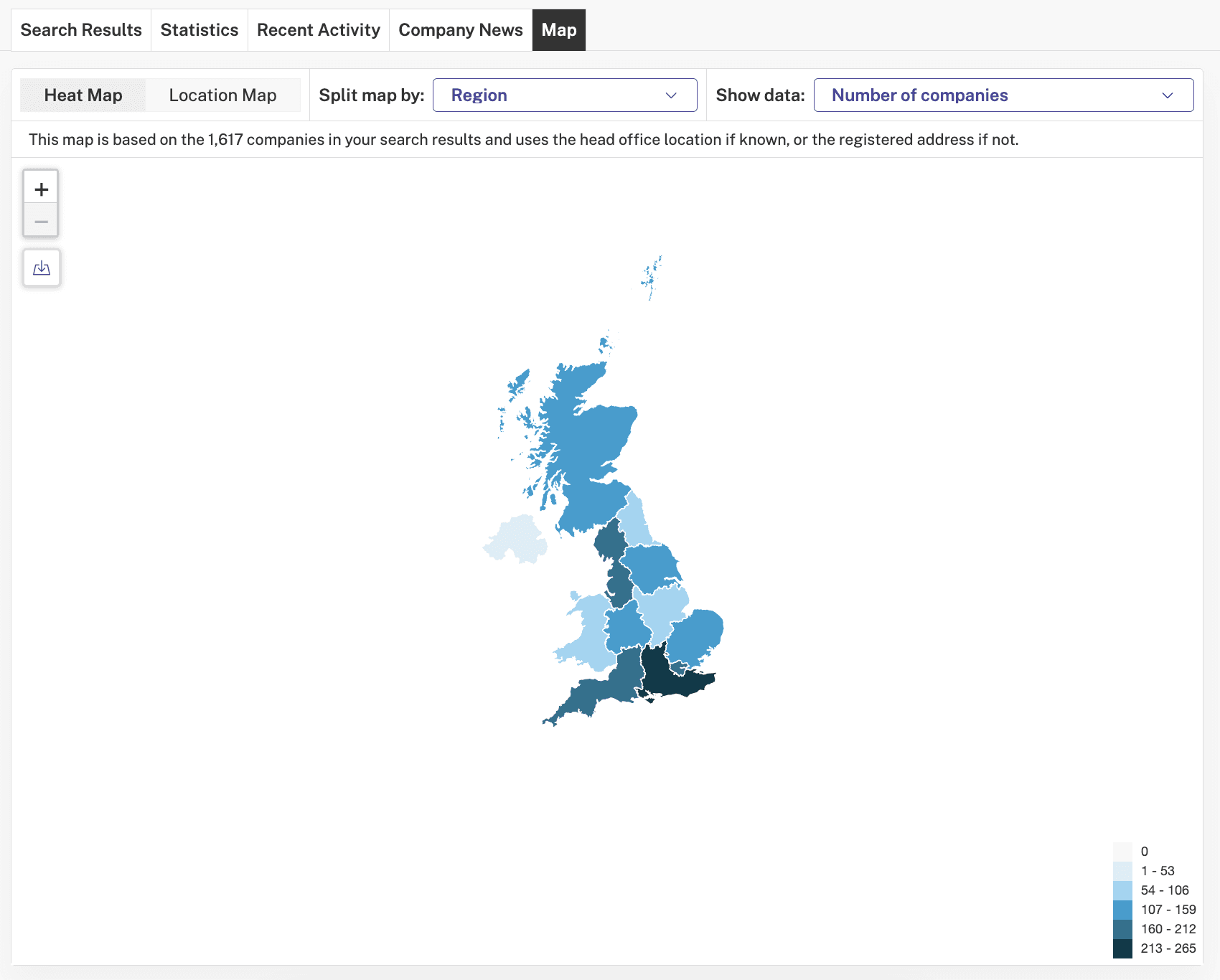Switch to Heat Map view
Screen dimensions: 1220x980
(83, 95)
